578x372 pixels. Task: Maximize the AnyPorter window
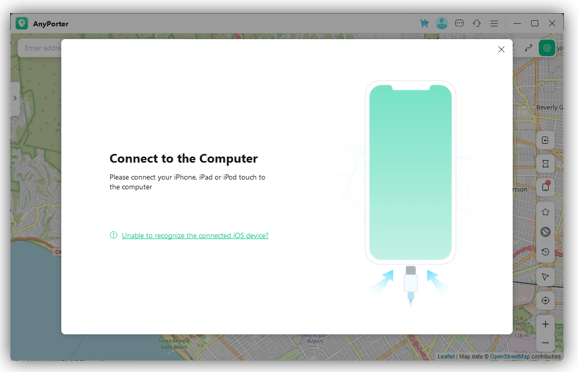click(x=535, y=24)
